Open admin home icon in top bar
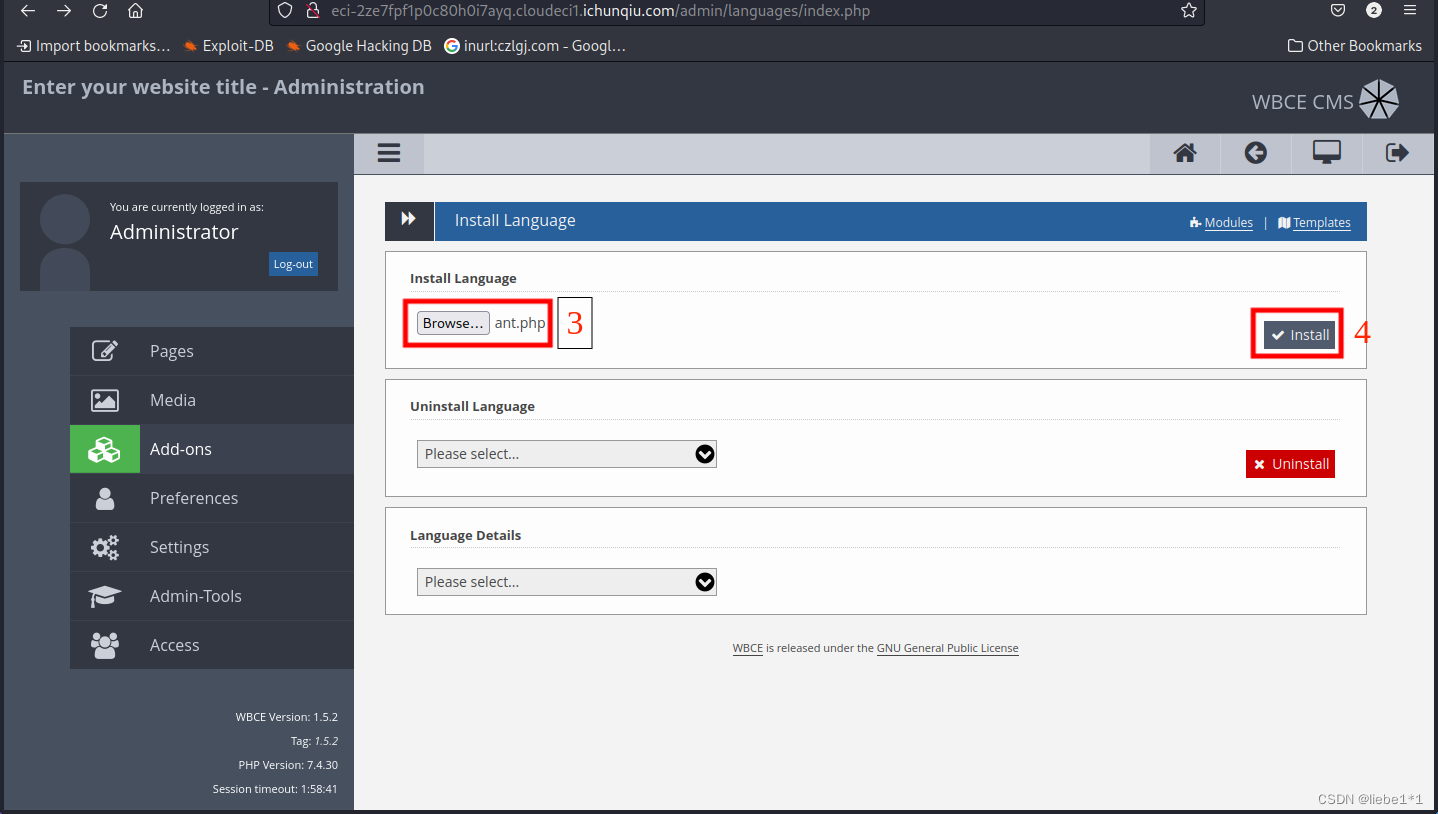 coord(1185,153)
